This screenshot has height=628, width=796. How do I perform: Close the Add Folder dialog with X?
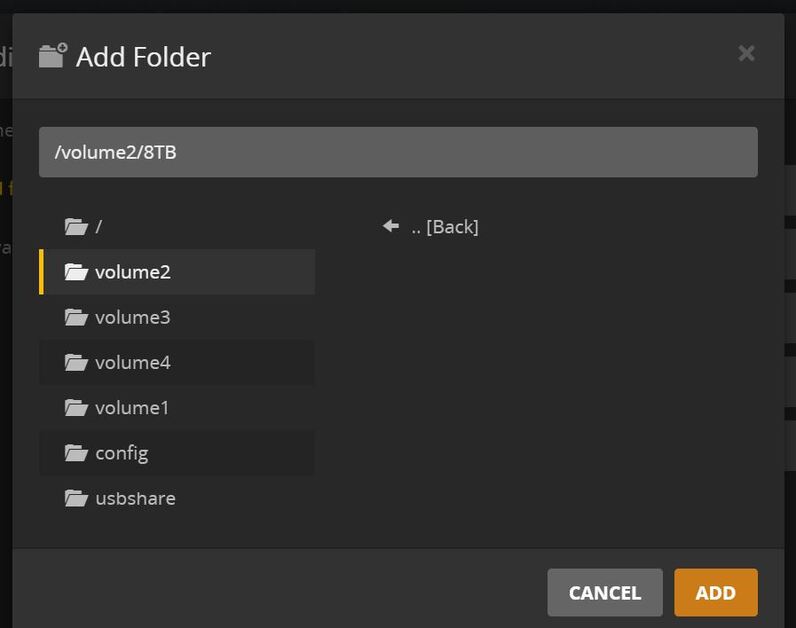click(x=746, y=54)
